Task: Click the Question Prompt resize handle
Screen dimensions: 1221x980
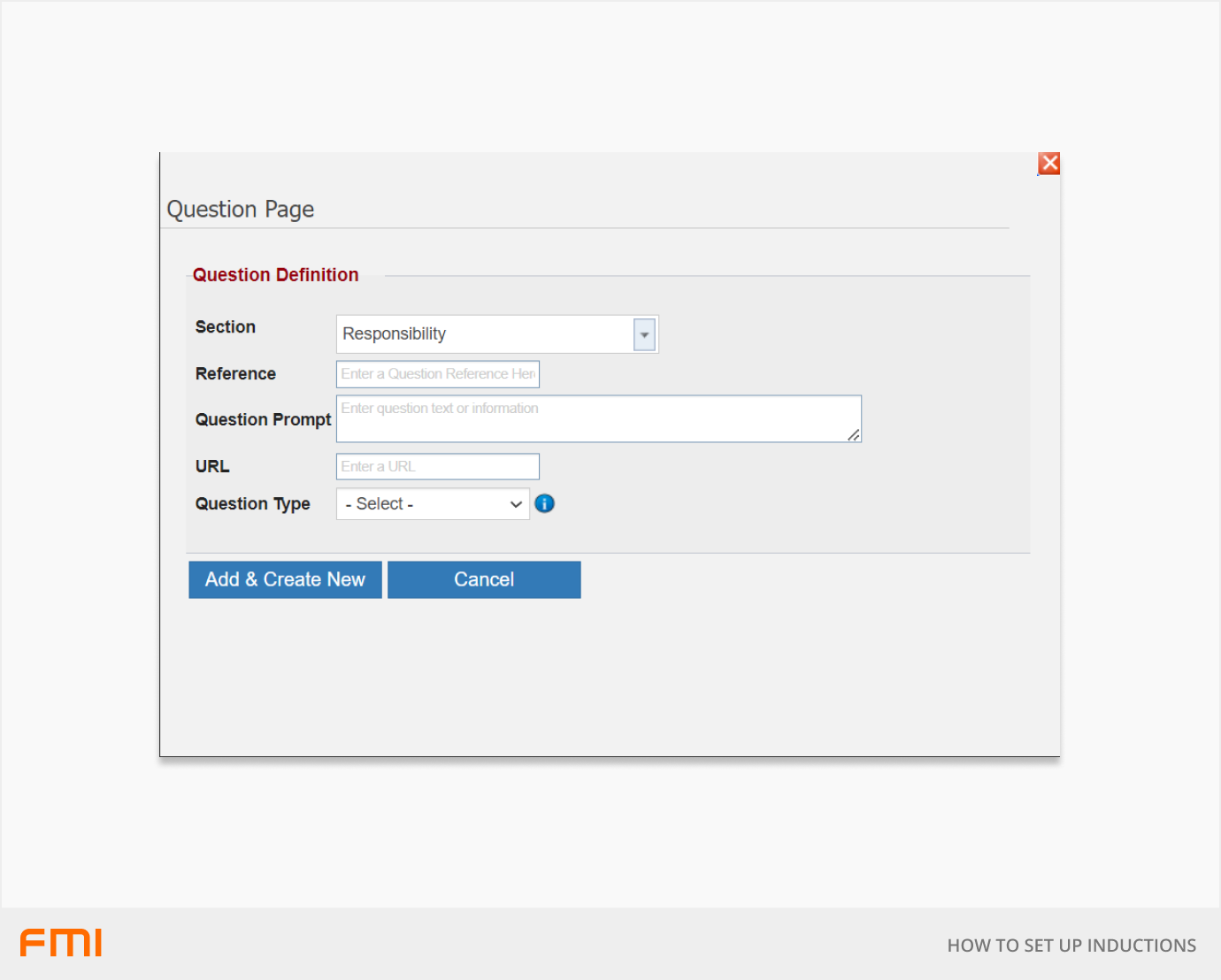Action: pos(854,434)
